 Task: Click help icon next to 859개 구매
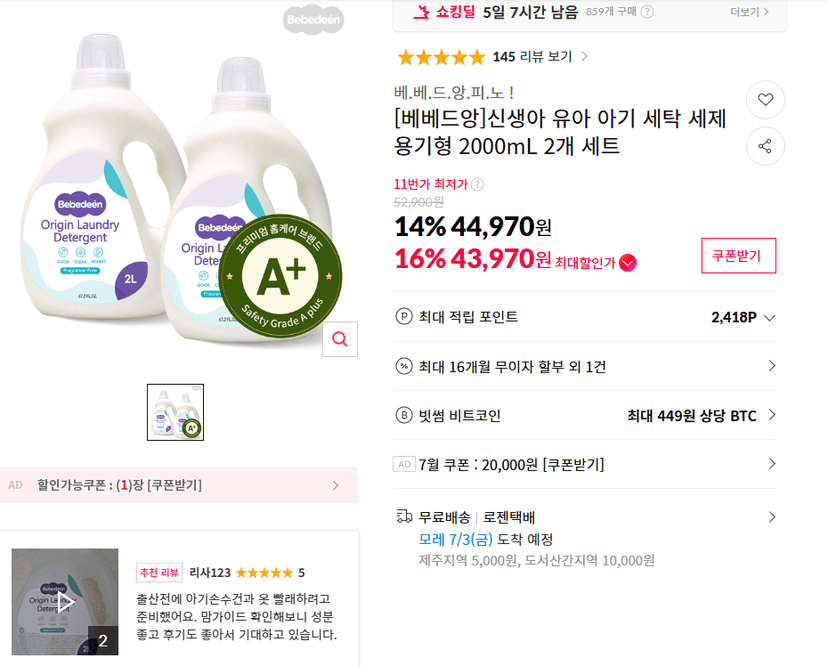[x=647, y=12]
